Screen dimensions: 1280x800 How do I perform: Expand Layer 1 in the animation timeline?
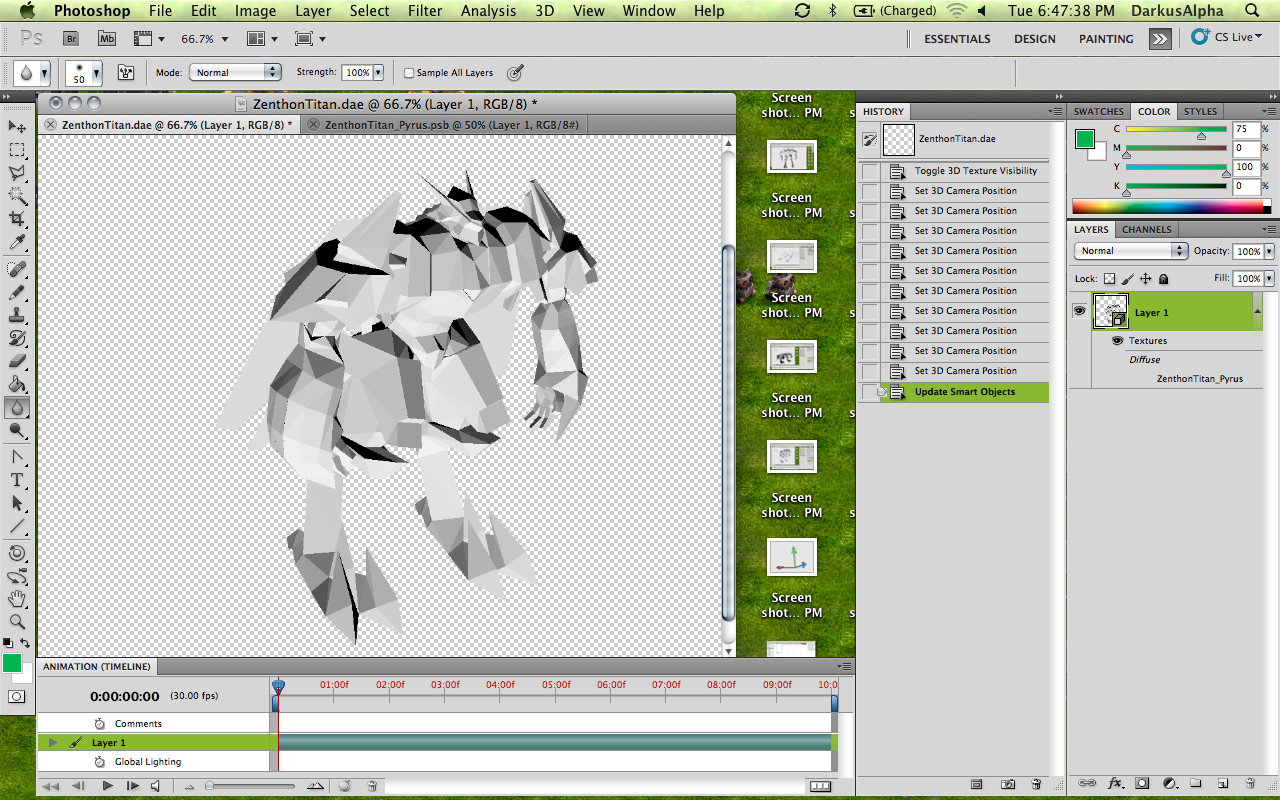coord(53,743)
